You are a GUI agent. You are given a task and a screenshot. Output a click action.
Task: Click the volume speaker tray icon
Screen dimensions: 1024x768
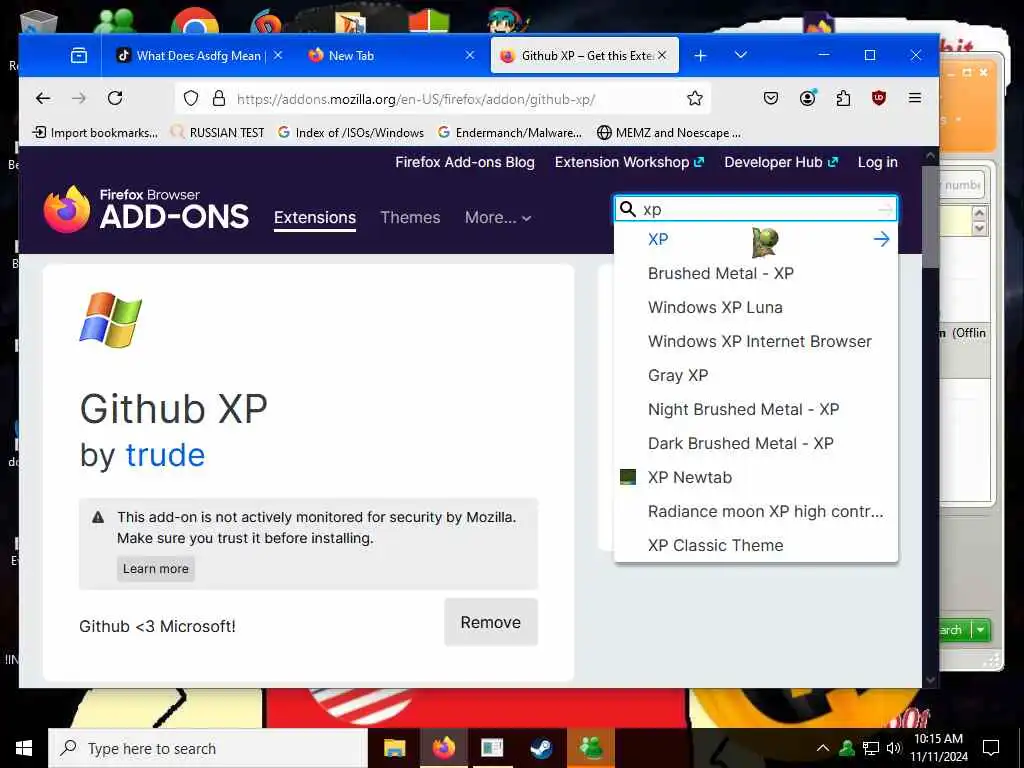click(x=894, y=748)
